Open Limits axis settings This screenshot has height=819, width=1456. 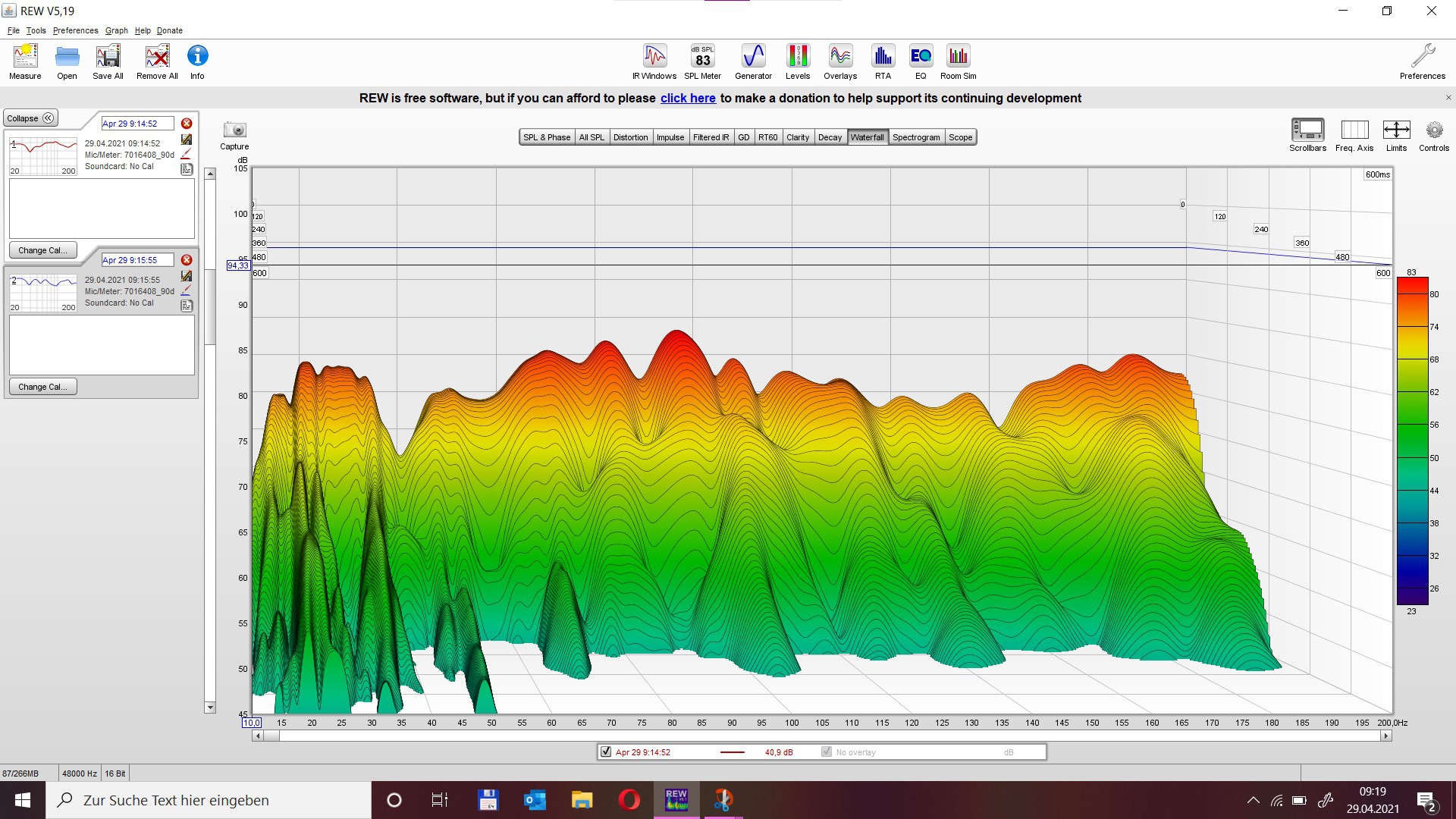(1396, 131)
